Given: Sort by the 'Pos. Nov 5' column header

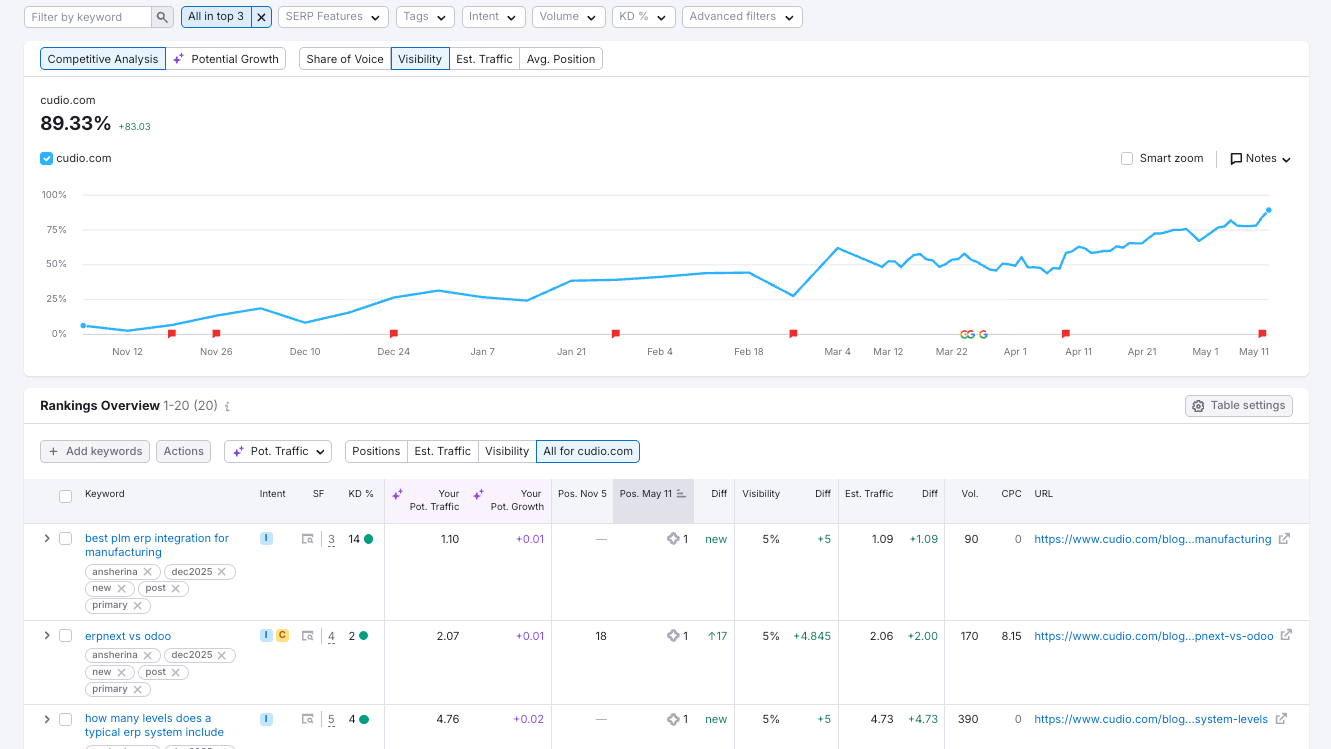Looking at the screenshot, I should [582, 494].
